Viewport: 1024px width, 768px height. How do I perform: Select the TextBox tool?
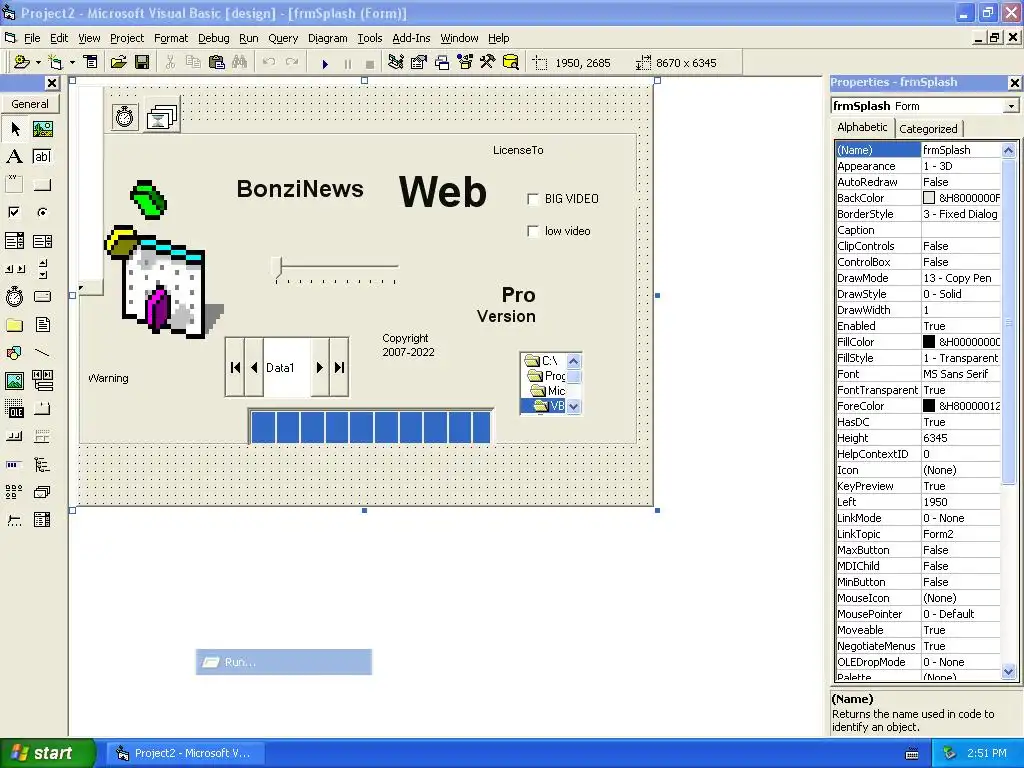42,157
